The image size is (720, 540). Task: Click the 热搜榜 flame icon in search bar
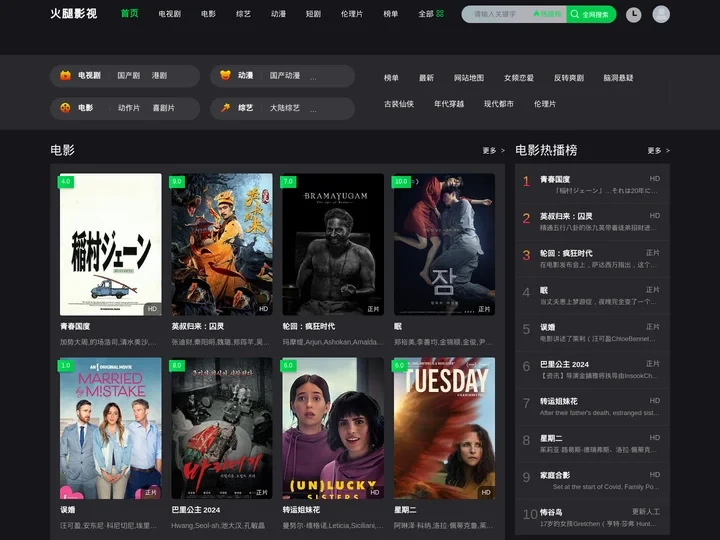pos(547,14)
